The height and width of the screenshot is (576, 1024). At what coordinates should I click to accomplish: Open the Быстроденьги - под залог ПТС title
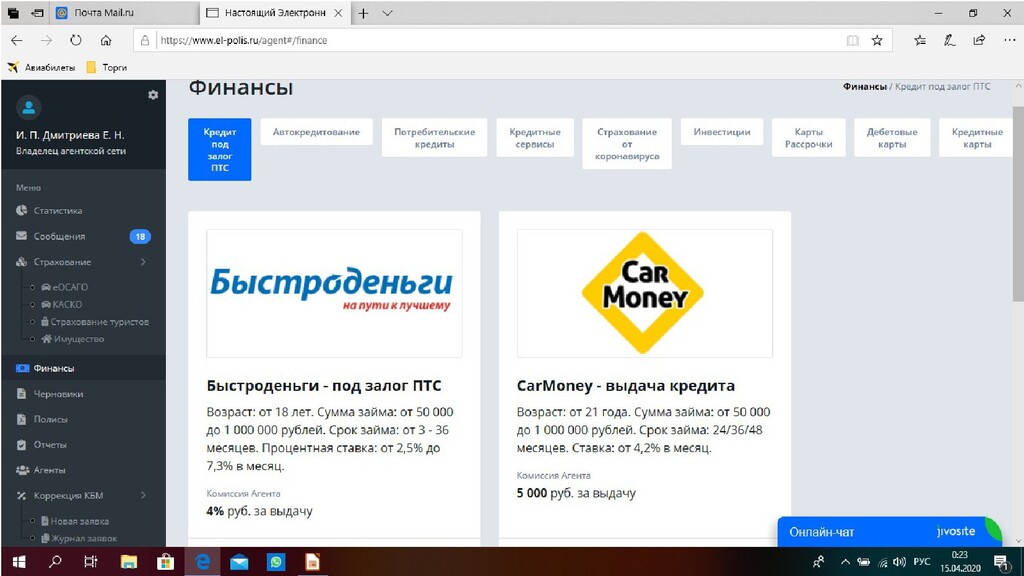[324, 385]
